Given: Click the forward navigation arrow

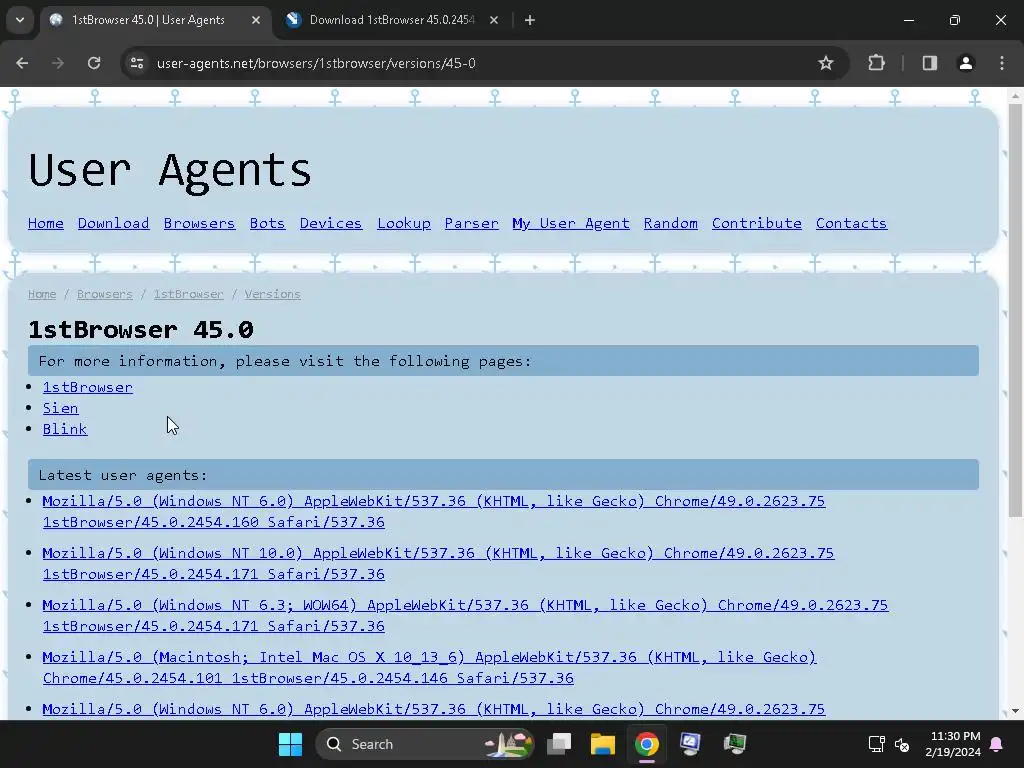Looking at the screenshot, I should click(58, 63).
